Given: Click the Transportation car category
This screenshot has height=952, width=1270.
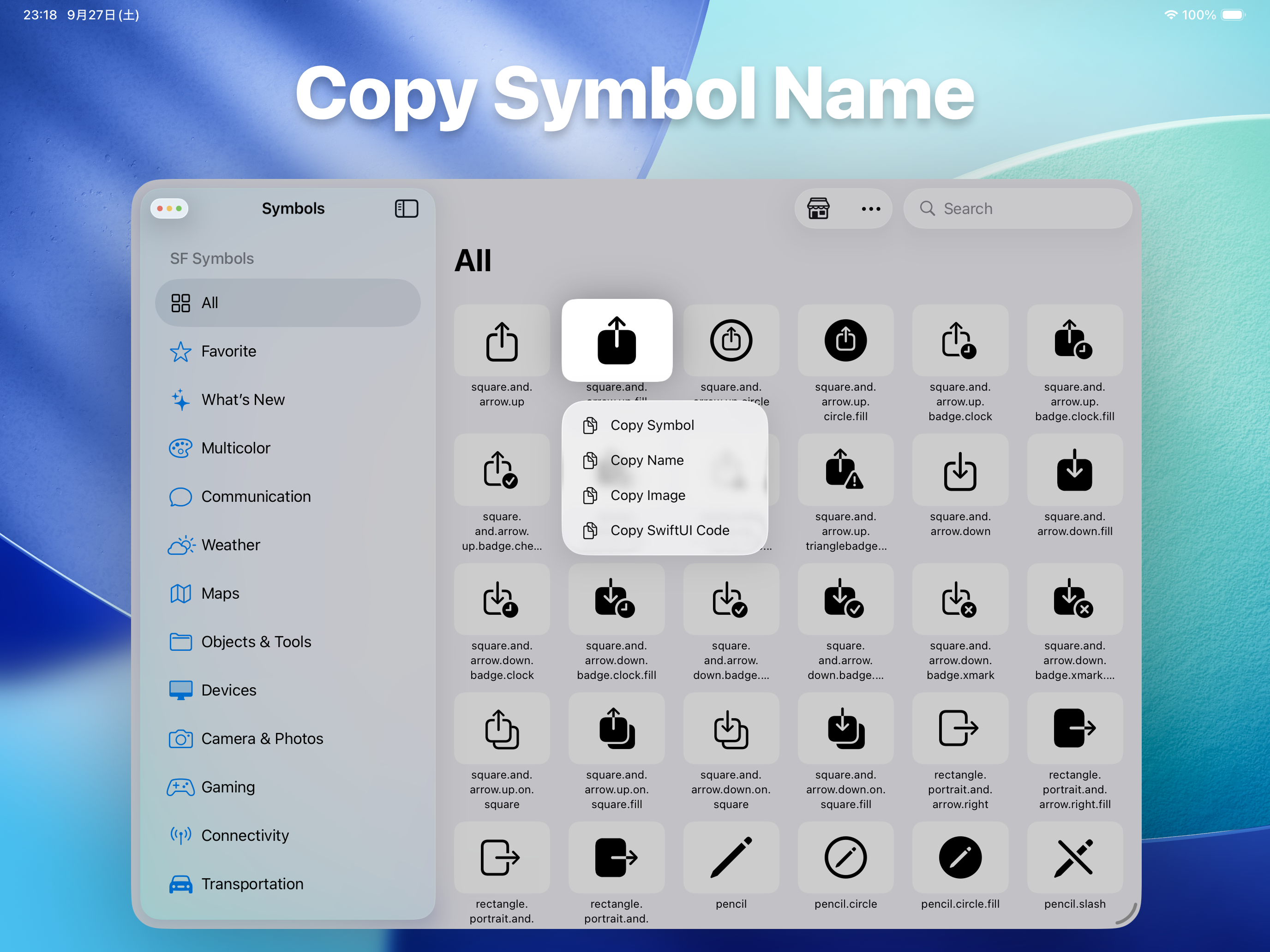Looking at the screenshot, I should (x=252, y=884).
